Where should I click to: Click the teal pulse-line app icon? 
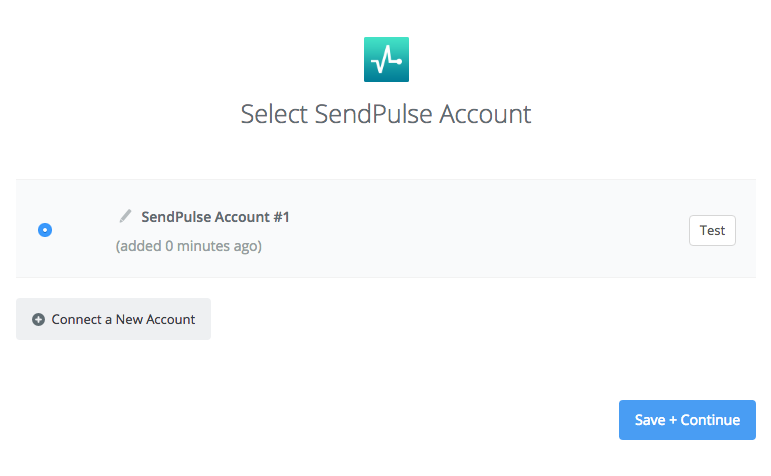[x=386, y=59]
